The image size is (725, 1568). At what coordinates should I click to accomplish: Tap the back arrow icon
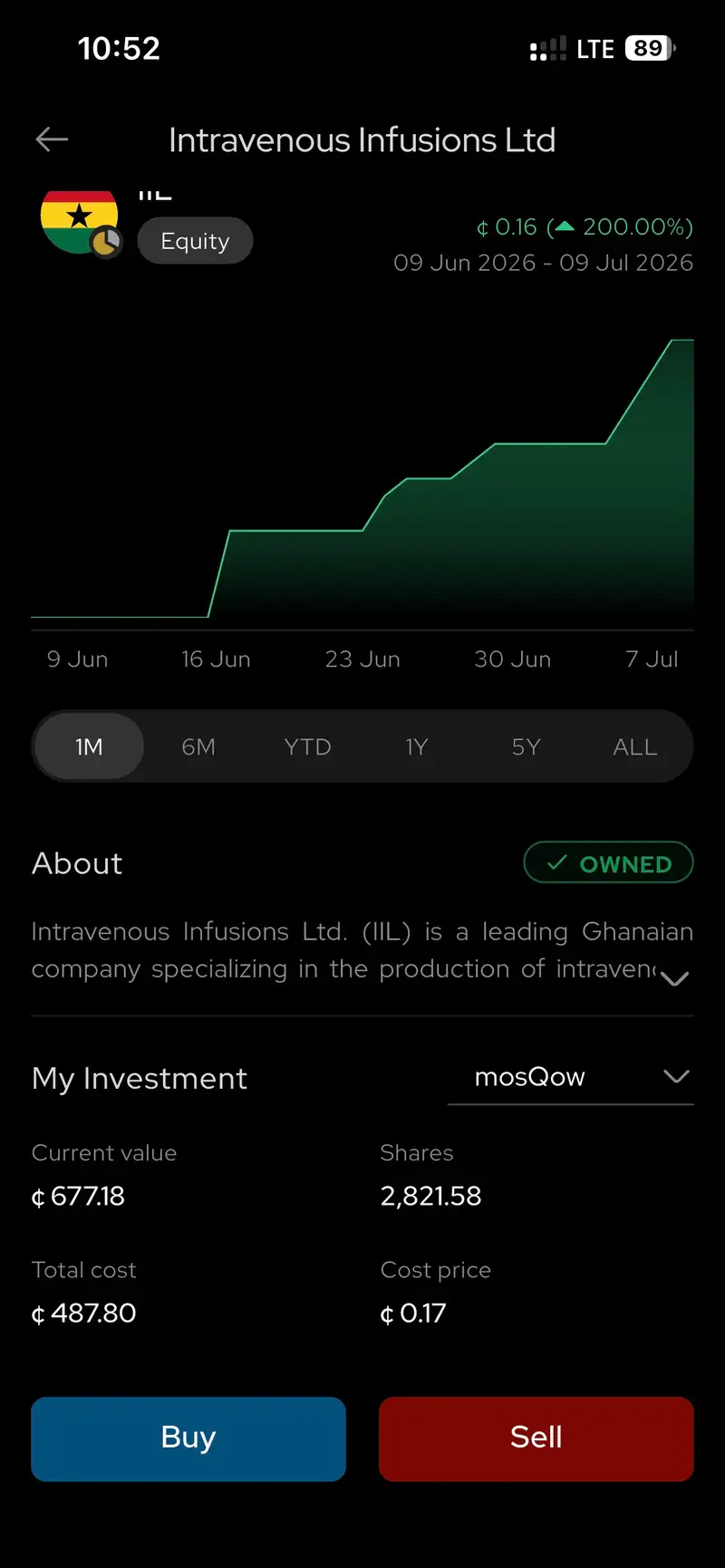tap(52, 139)
